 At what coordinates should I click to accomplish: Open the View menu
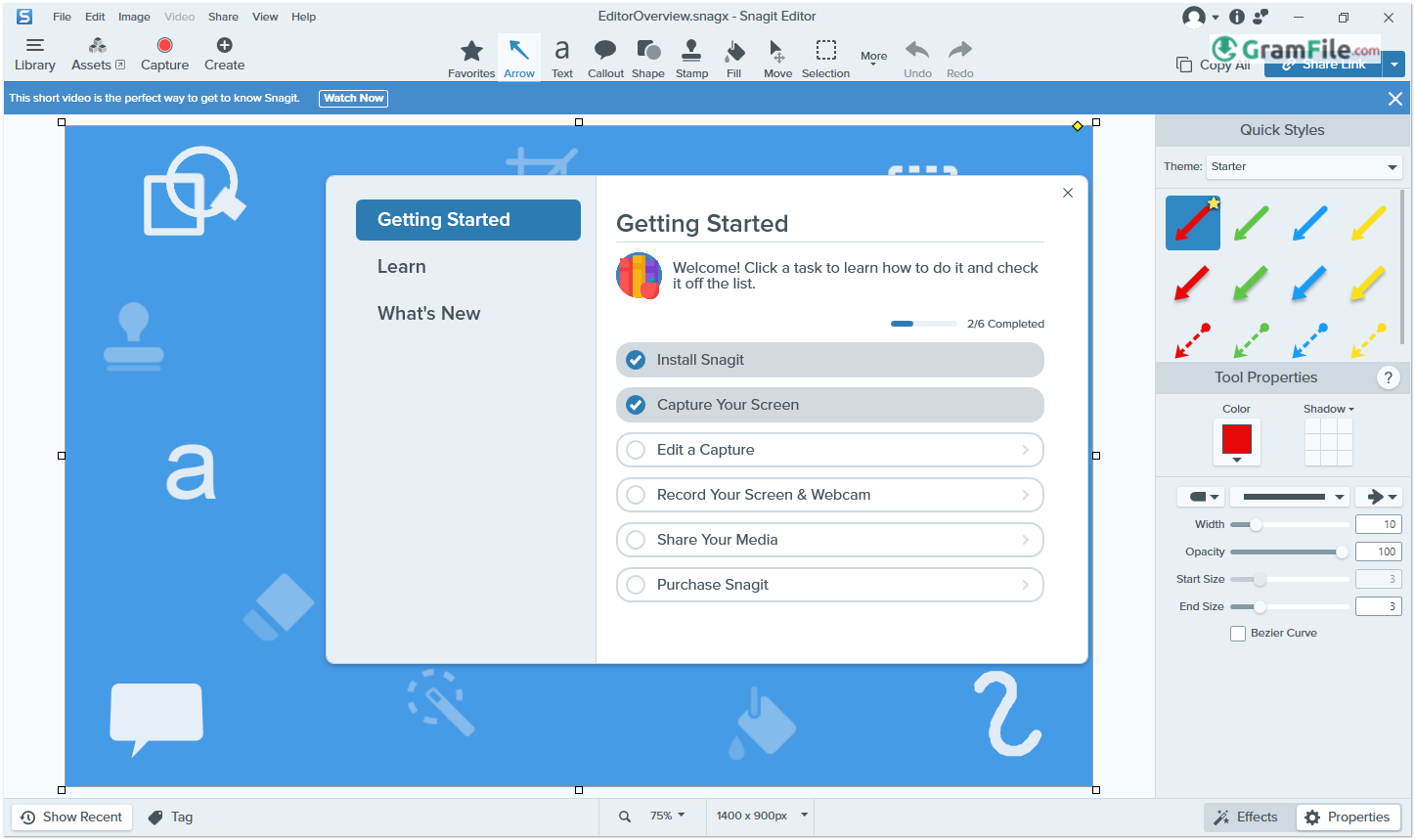[x=265, y=17]
